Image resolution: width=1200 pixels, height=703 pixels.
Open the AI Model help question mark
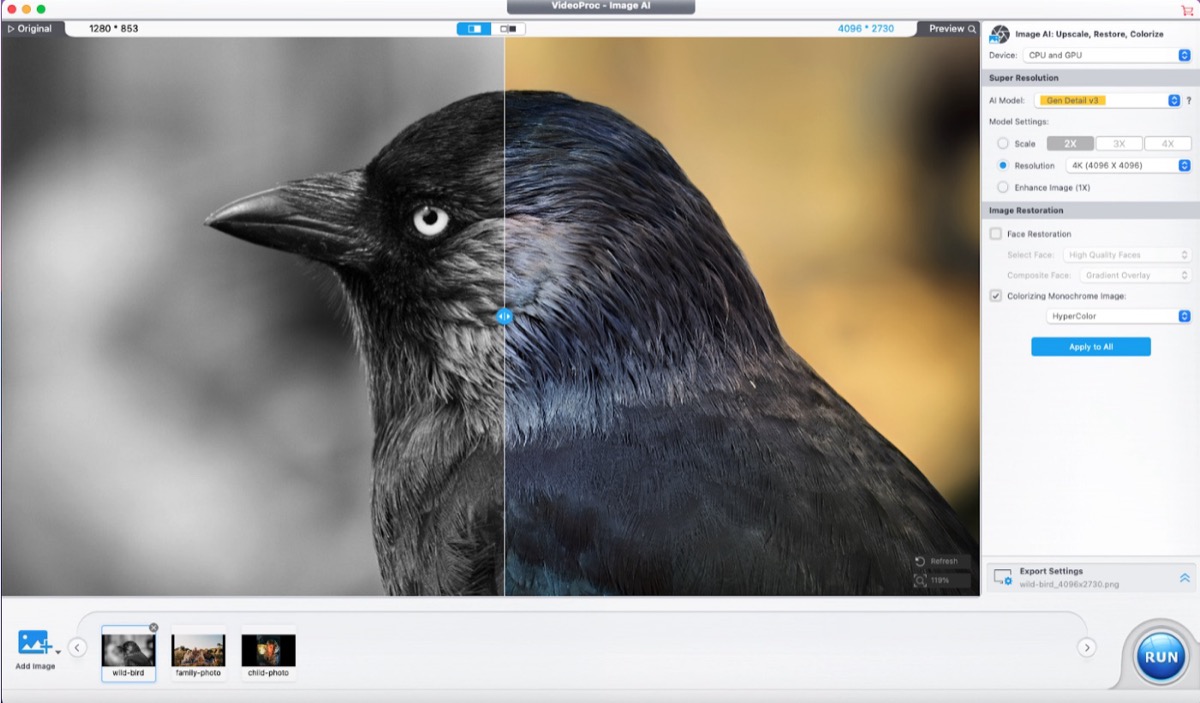1189,101
